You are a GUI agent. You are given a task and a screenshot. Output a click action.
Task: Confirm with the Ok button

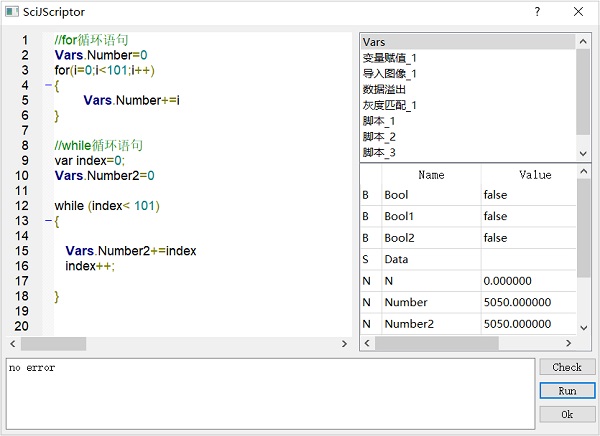567,415
